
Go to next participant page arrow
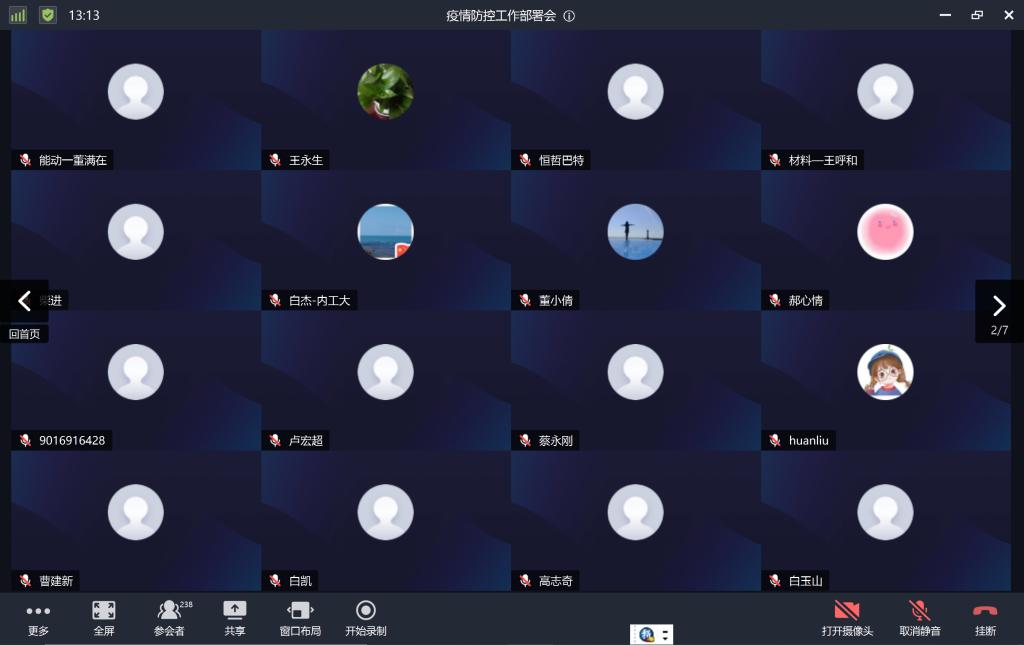point(998,306)
